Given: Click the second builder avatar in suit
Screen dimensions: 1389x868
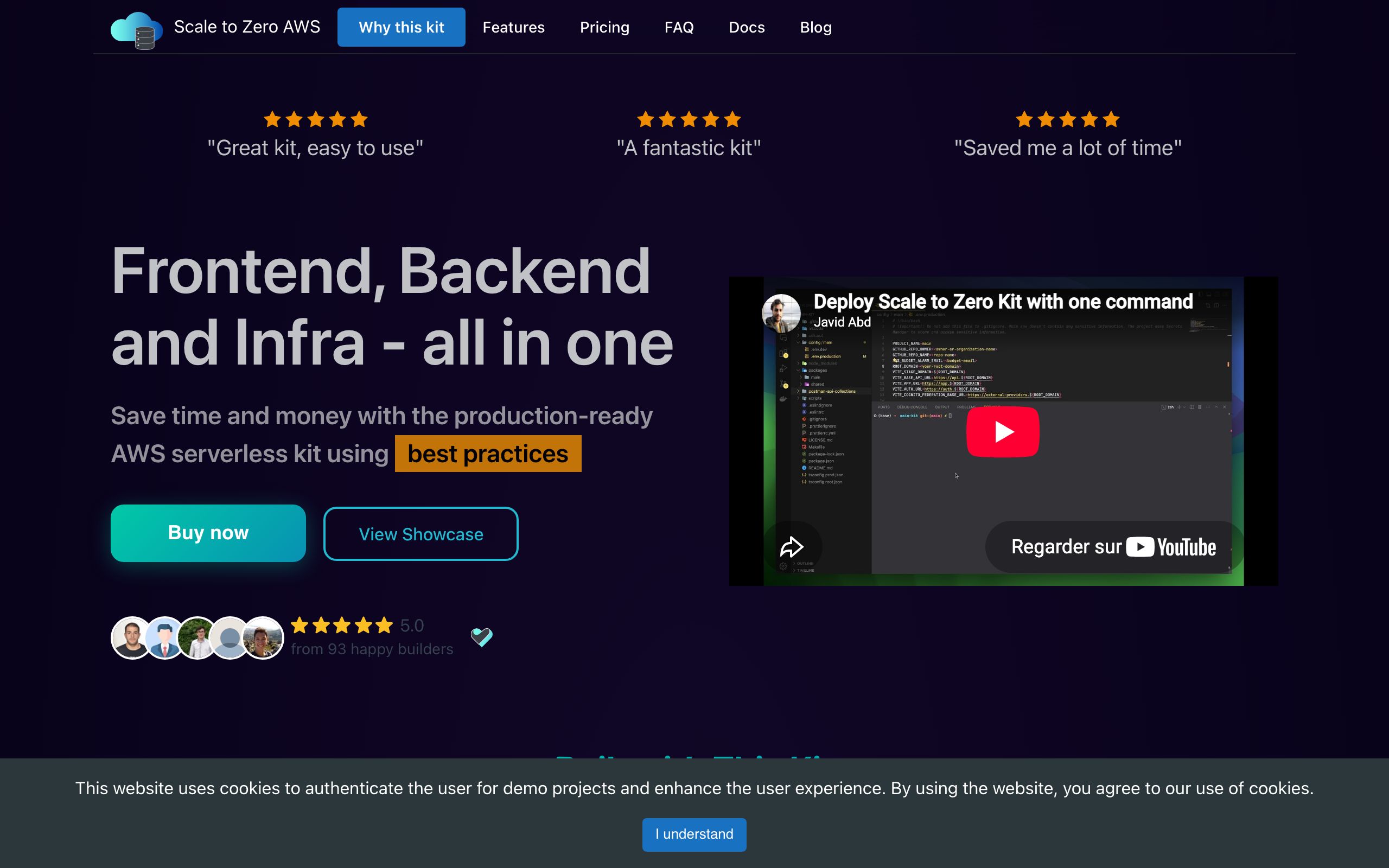Looking at the screenshot, I should point(165,638).
